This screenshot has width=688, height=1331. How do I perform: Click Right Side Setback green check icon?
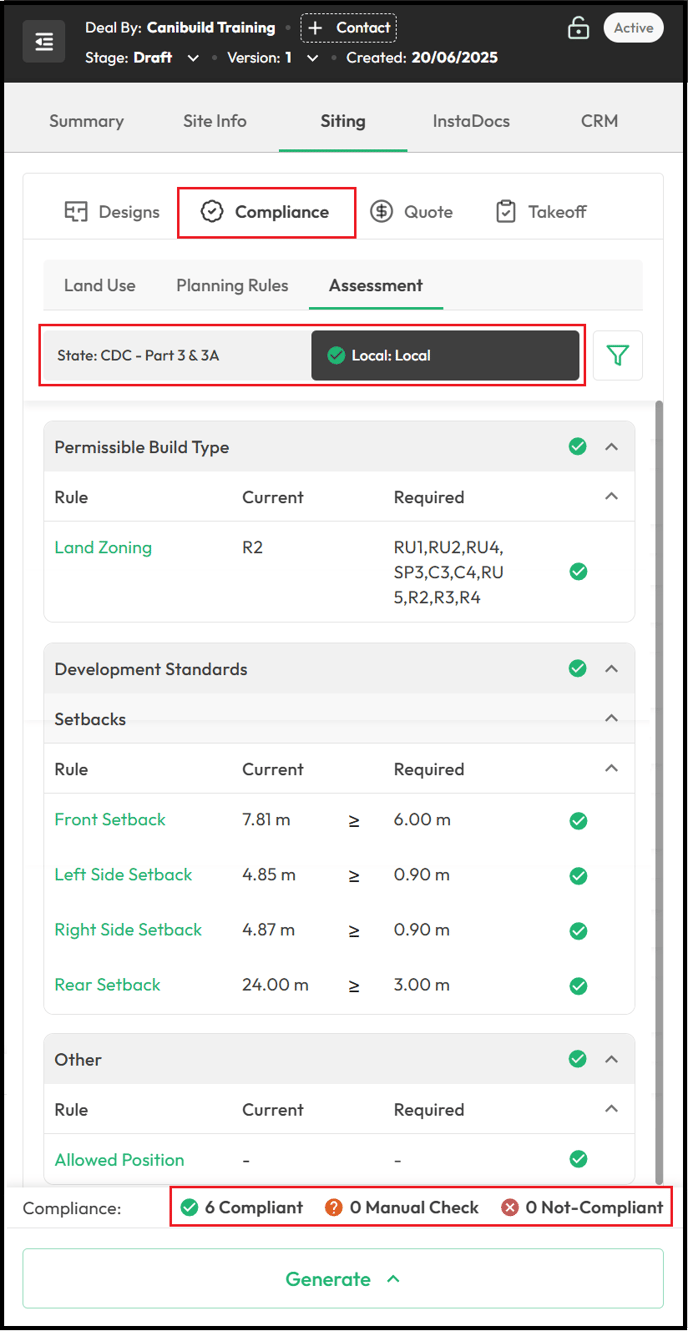coord(578,931)
